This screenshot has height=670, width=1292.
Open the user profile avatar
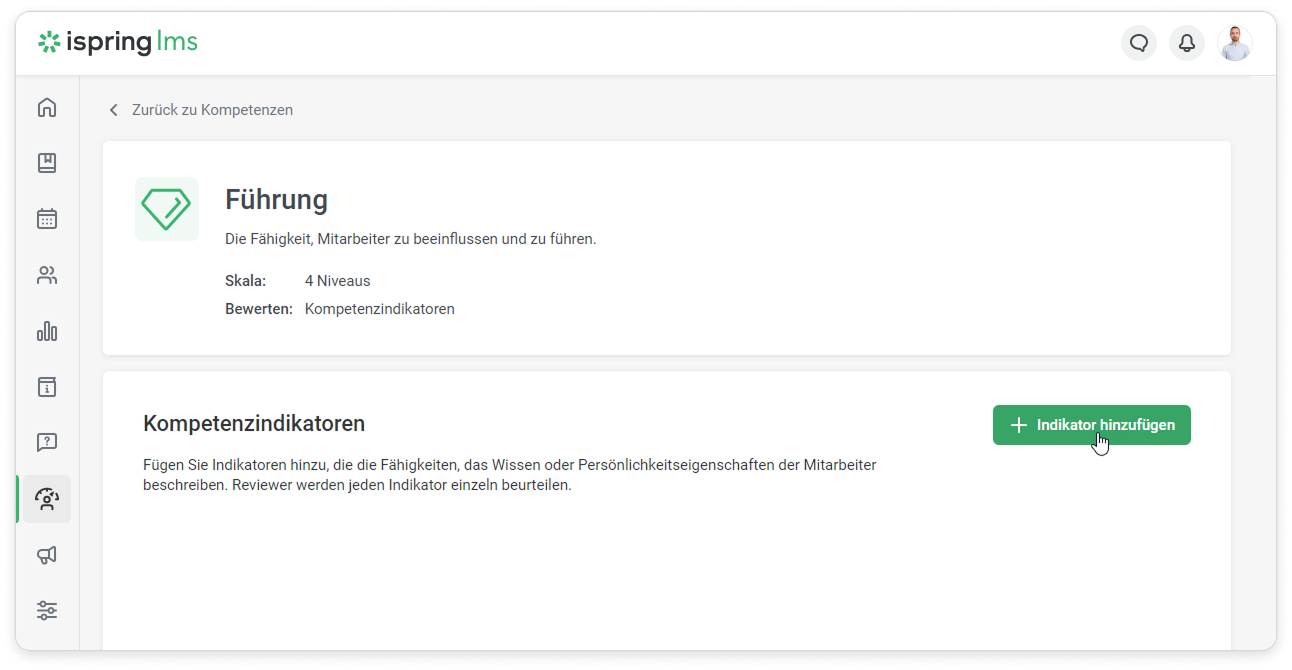point(1235,43)
